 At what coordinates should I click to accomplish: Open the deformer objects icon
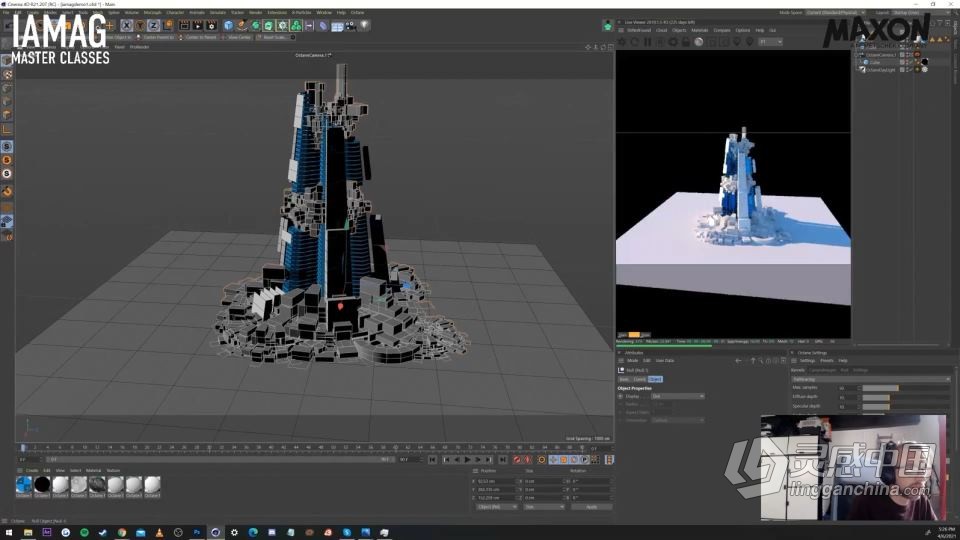click(323, 25)
